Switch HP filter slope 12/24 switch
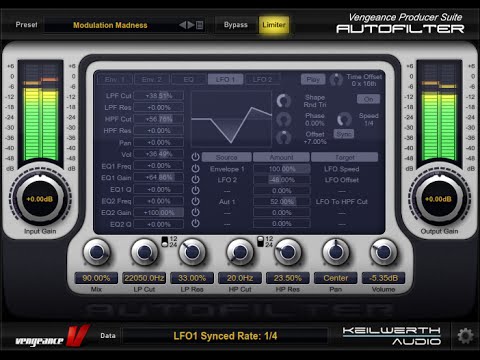 click(x=261, y=242)
